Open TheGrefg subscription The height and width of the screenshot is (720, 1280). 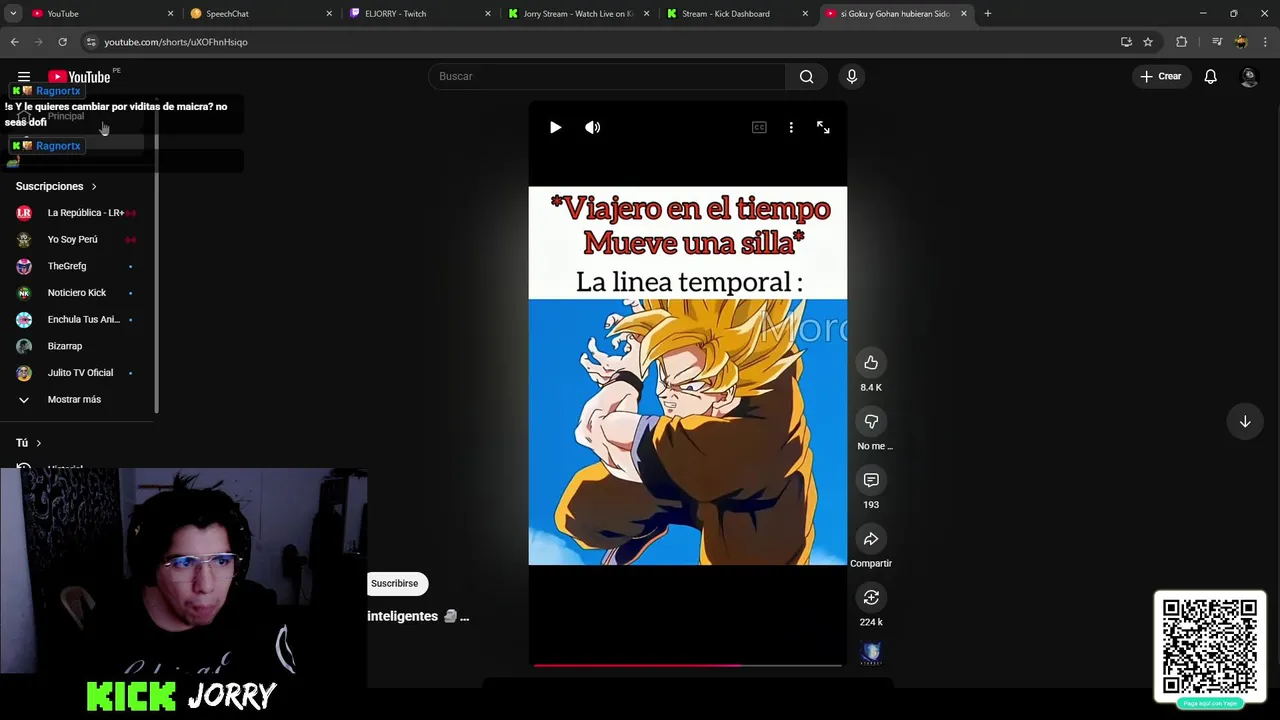pos(77,266)
